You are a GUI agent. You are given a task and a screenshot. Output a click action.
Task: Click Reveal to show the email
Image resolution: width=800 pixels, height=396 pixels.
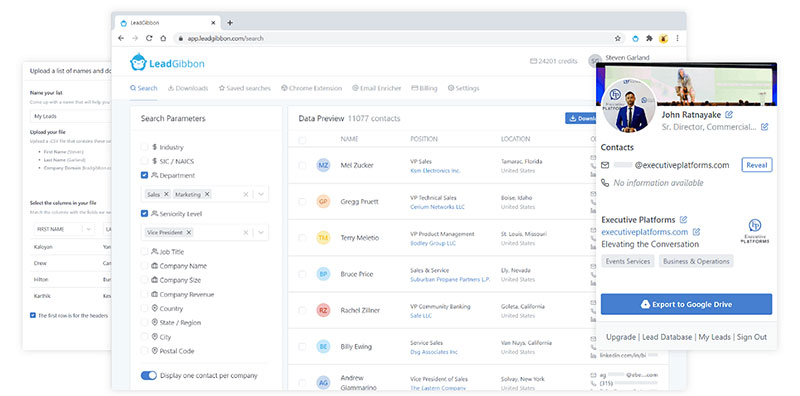757,165
